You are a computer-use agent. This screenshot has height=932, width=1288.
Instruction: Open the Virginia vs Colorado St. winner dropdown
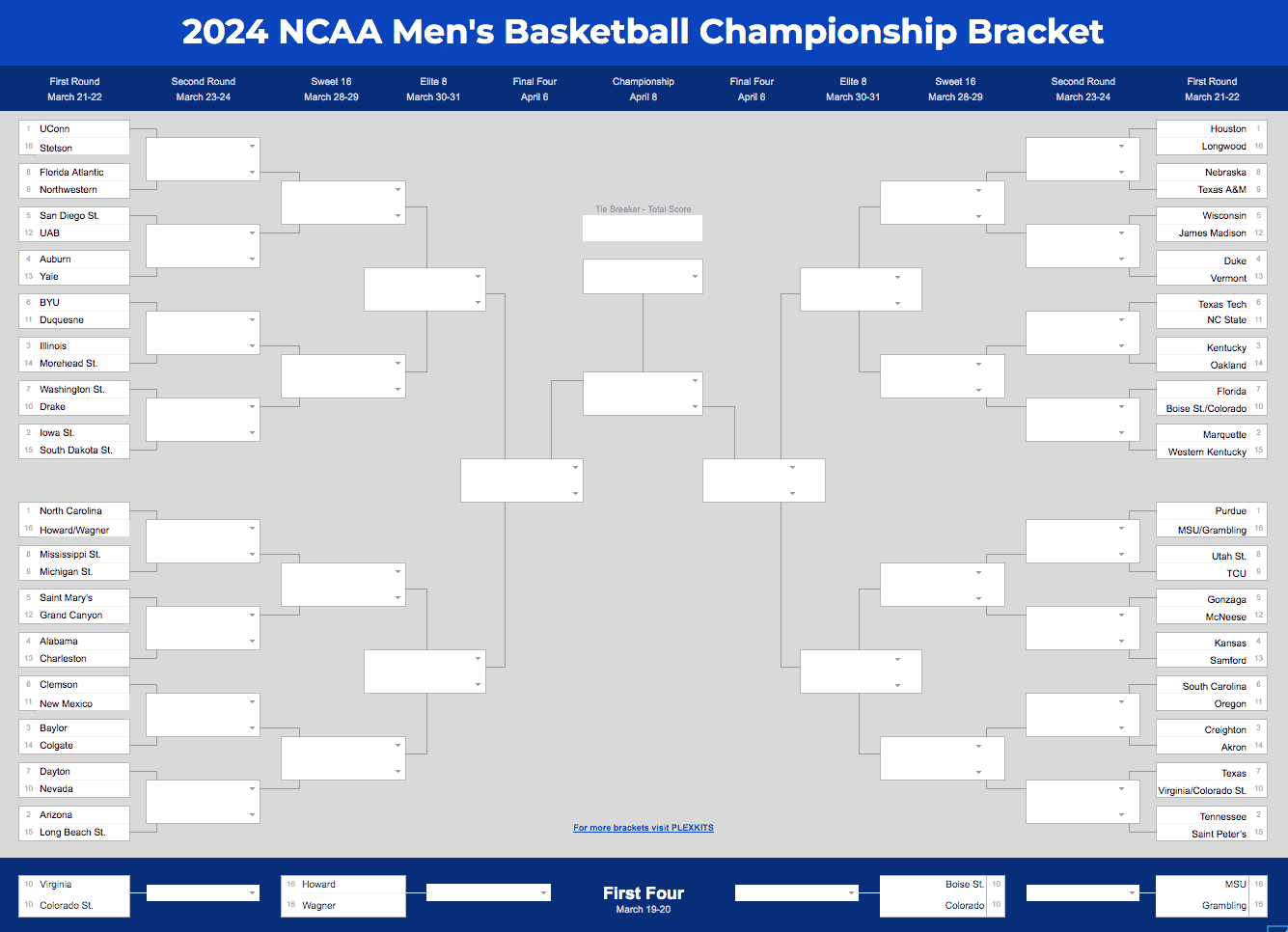point(203,893)
